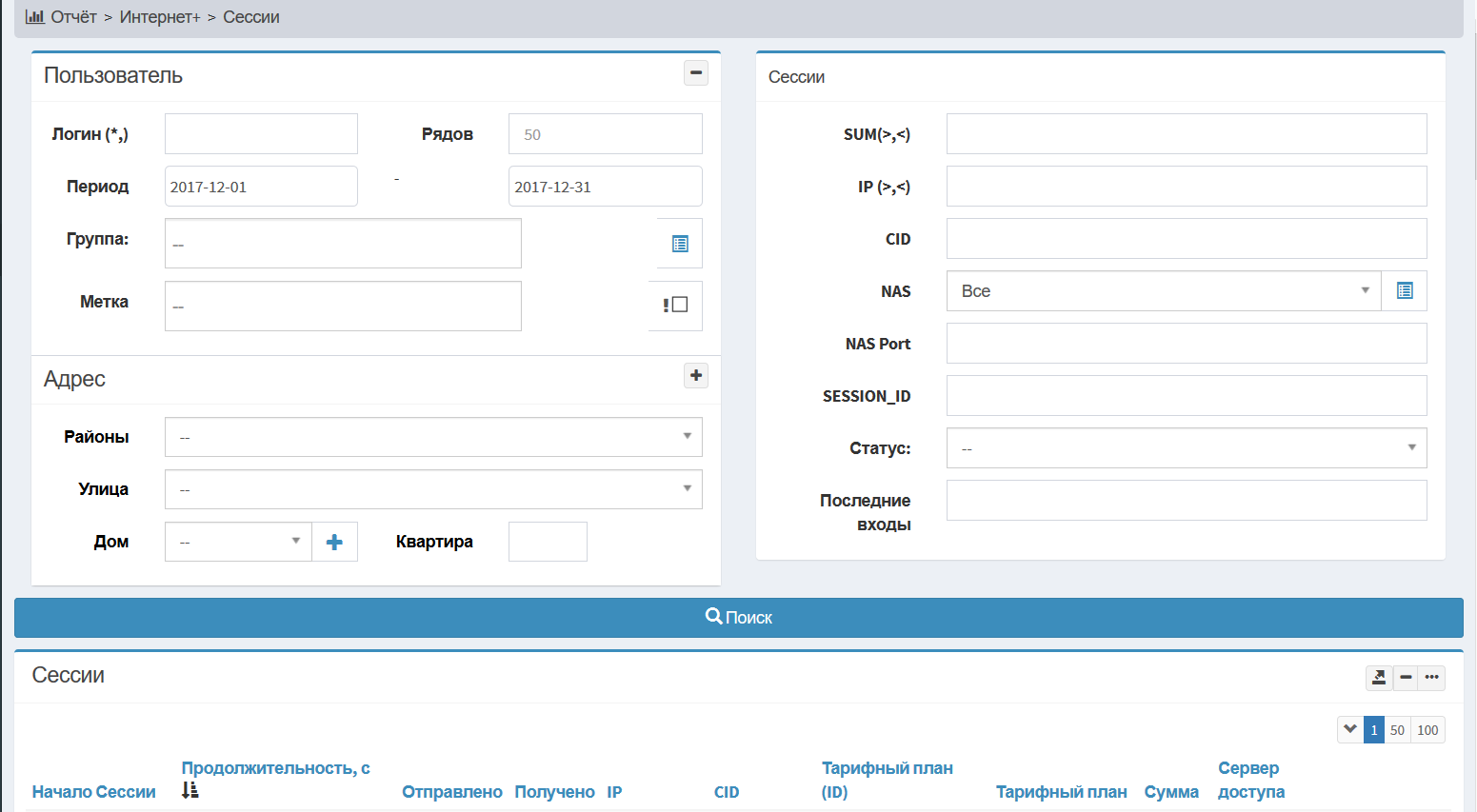Viewport: 1477px width, 812px height.
Task: Sort by the Продолжительность, с column header
Action: pos(275,768)
